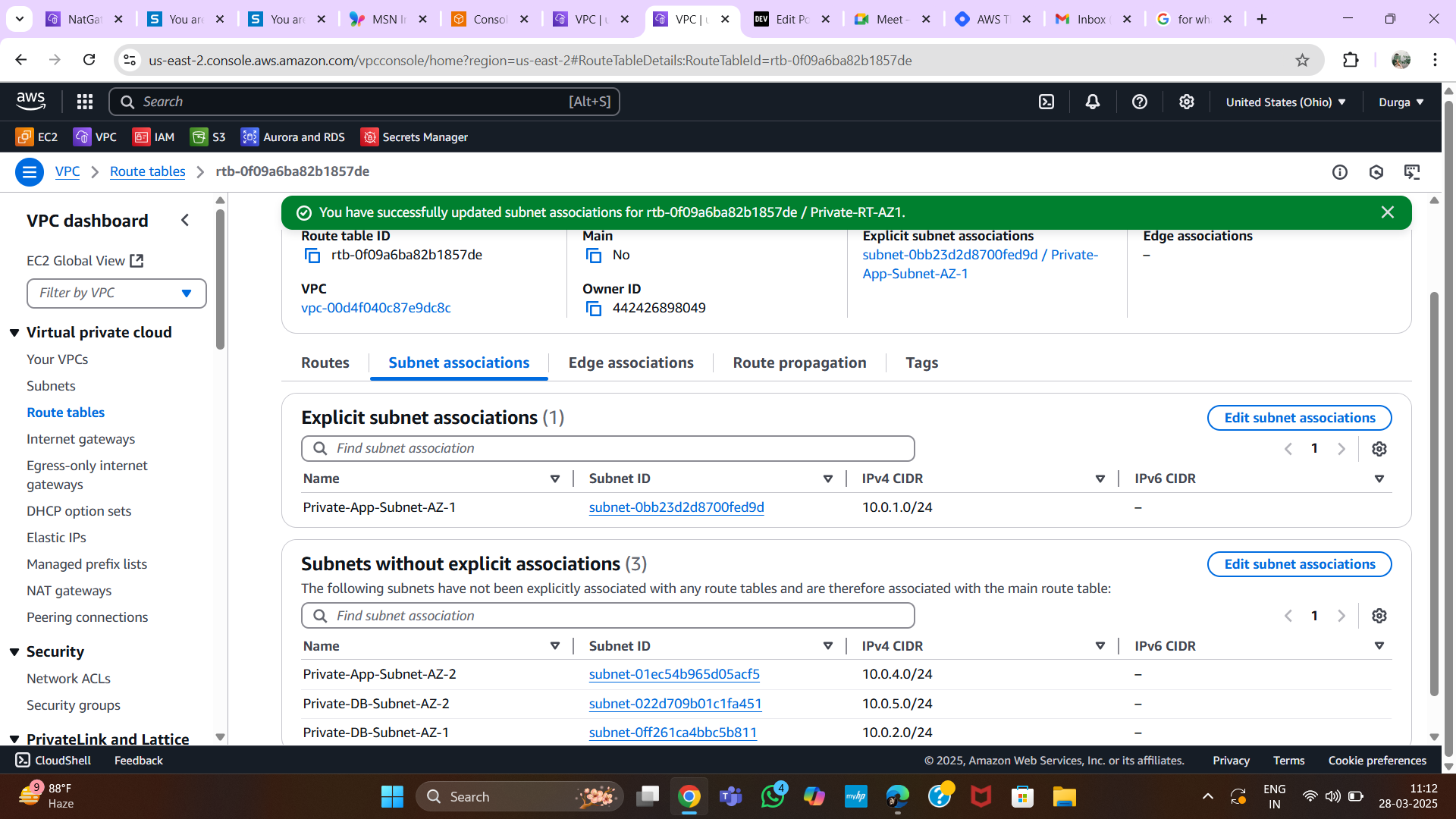Collapse the Security section
This screenshot has width=1456, height=819.
[x=14, y=652]
